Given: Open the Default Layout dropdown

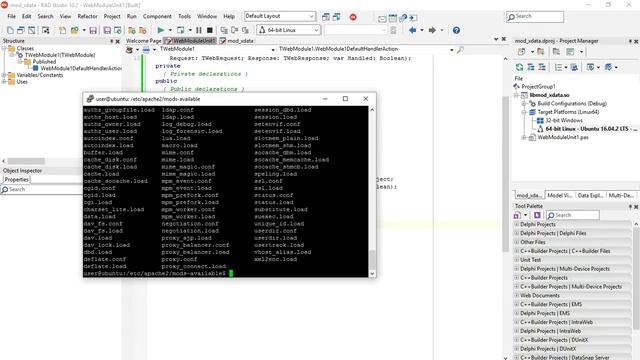Looking at the screenshot, I should pos(311,16).
